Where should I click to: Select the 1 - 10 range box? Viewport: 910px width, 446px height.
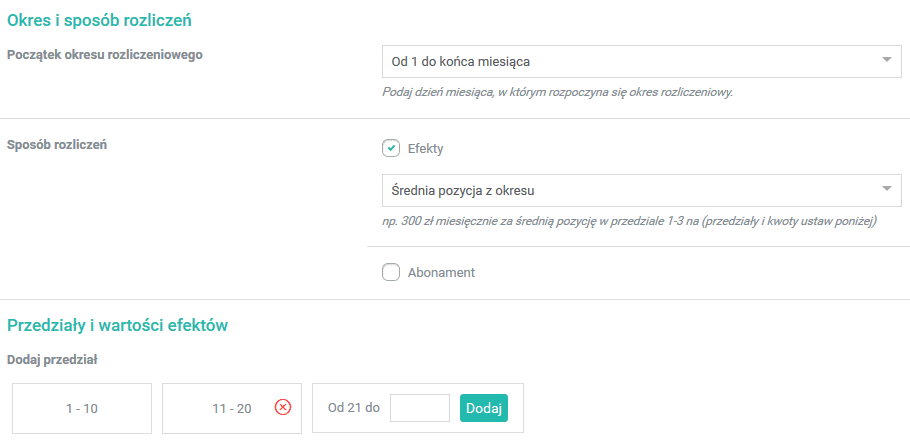click(82, 408)
